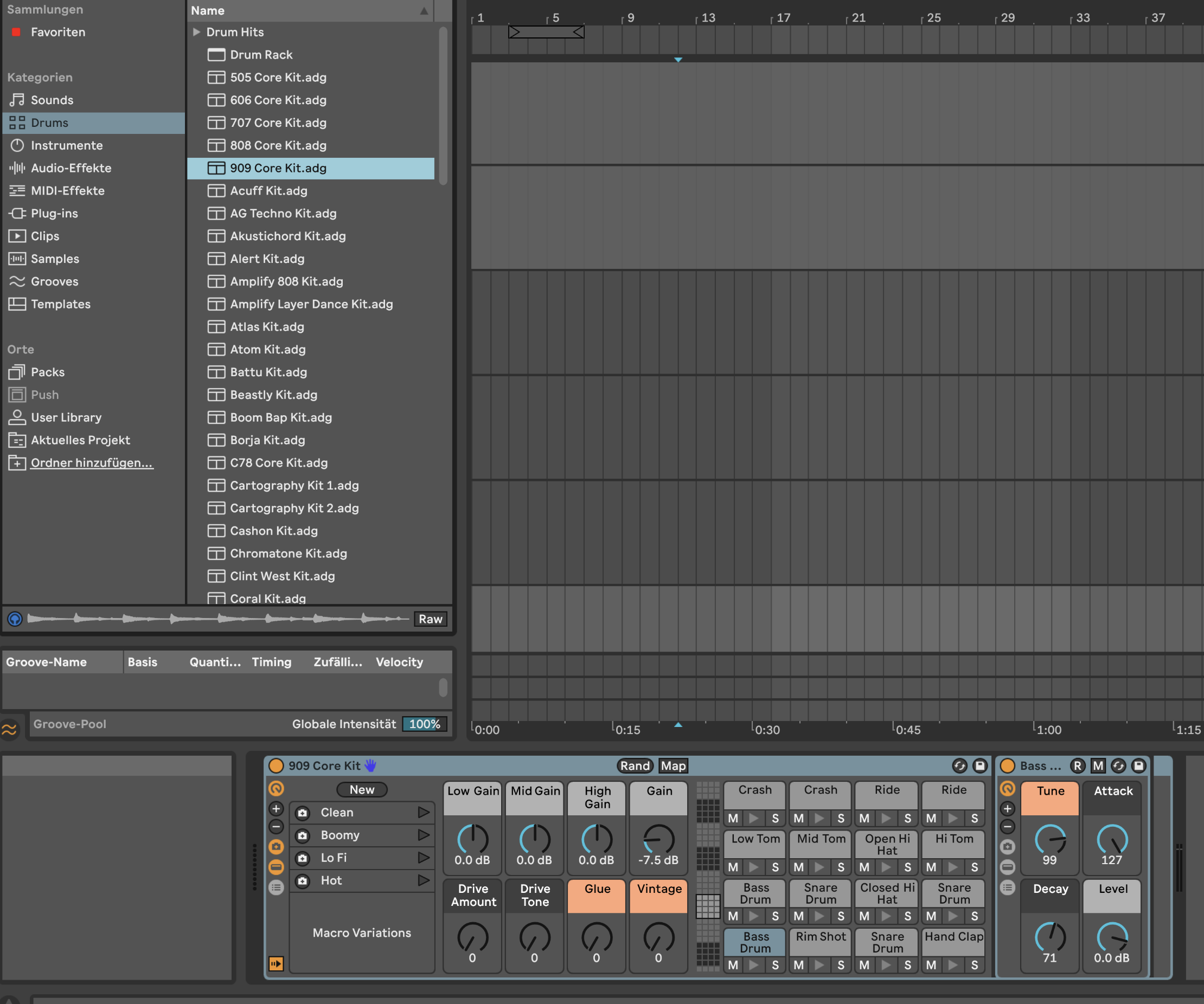This screenshot has width=1204, height=1004.
Task: Adjust the Tune knob in Bass device
Action: (x=1050, y=840)
